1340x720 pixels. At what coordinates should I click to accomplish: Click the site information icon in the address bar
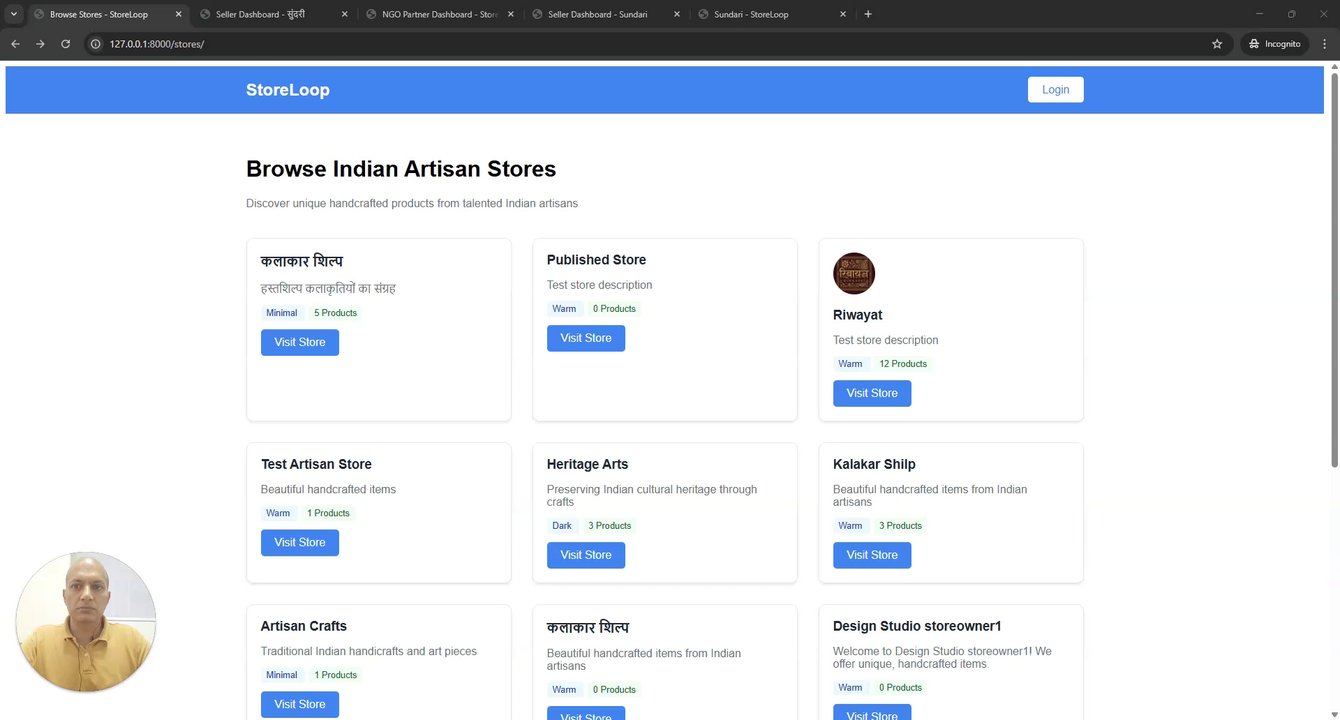click(x=96, y=44)
